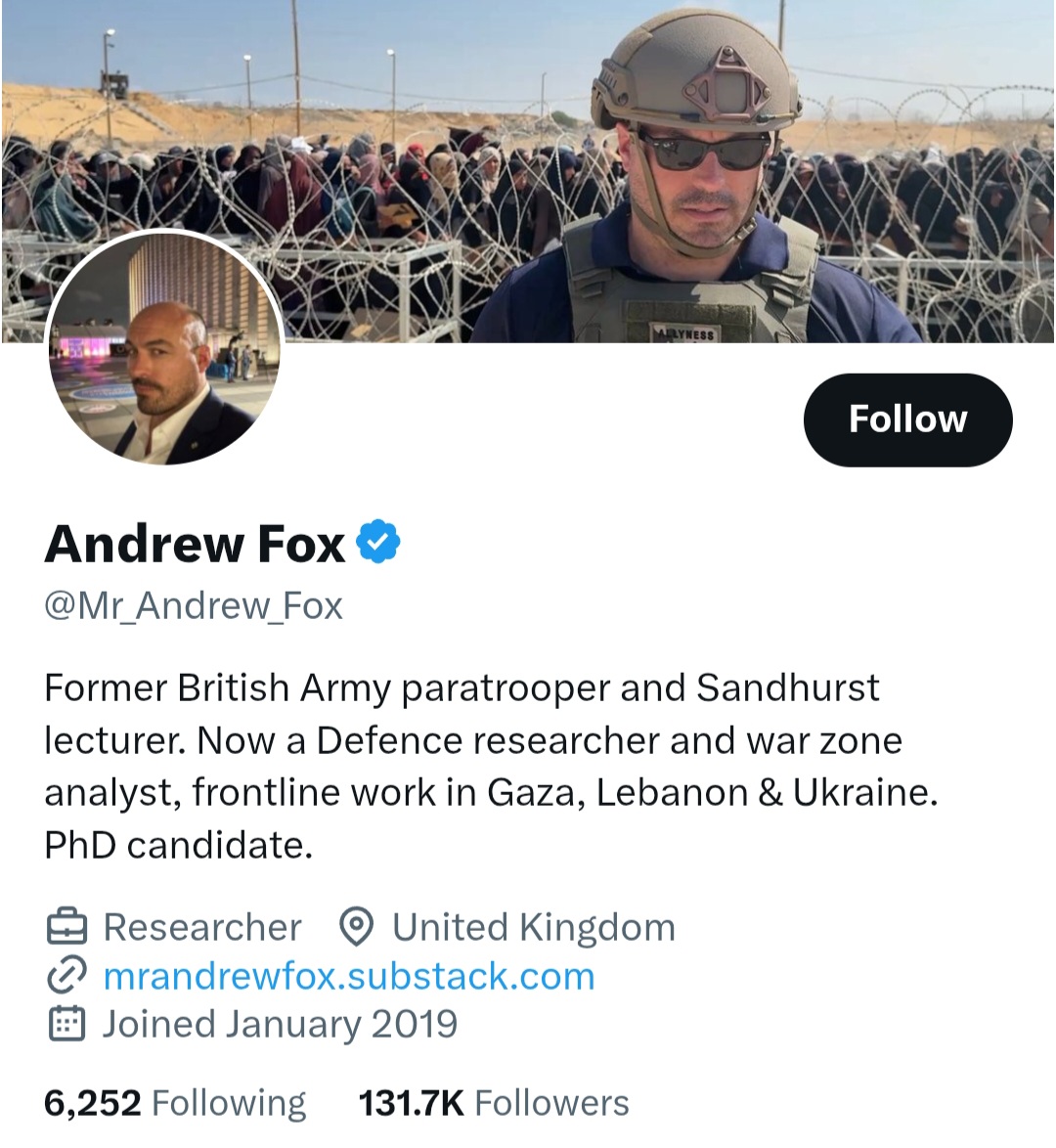Open the mrandrewfox.substack.com link
This screenshot has width=1056, height=1148.
click(x=349, y=976)
